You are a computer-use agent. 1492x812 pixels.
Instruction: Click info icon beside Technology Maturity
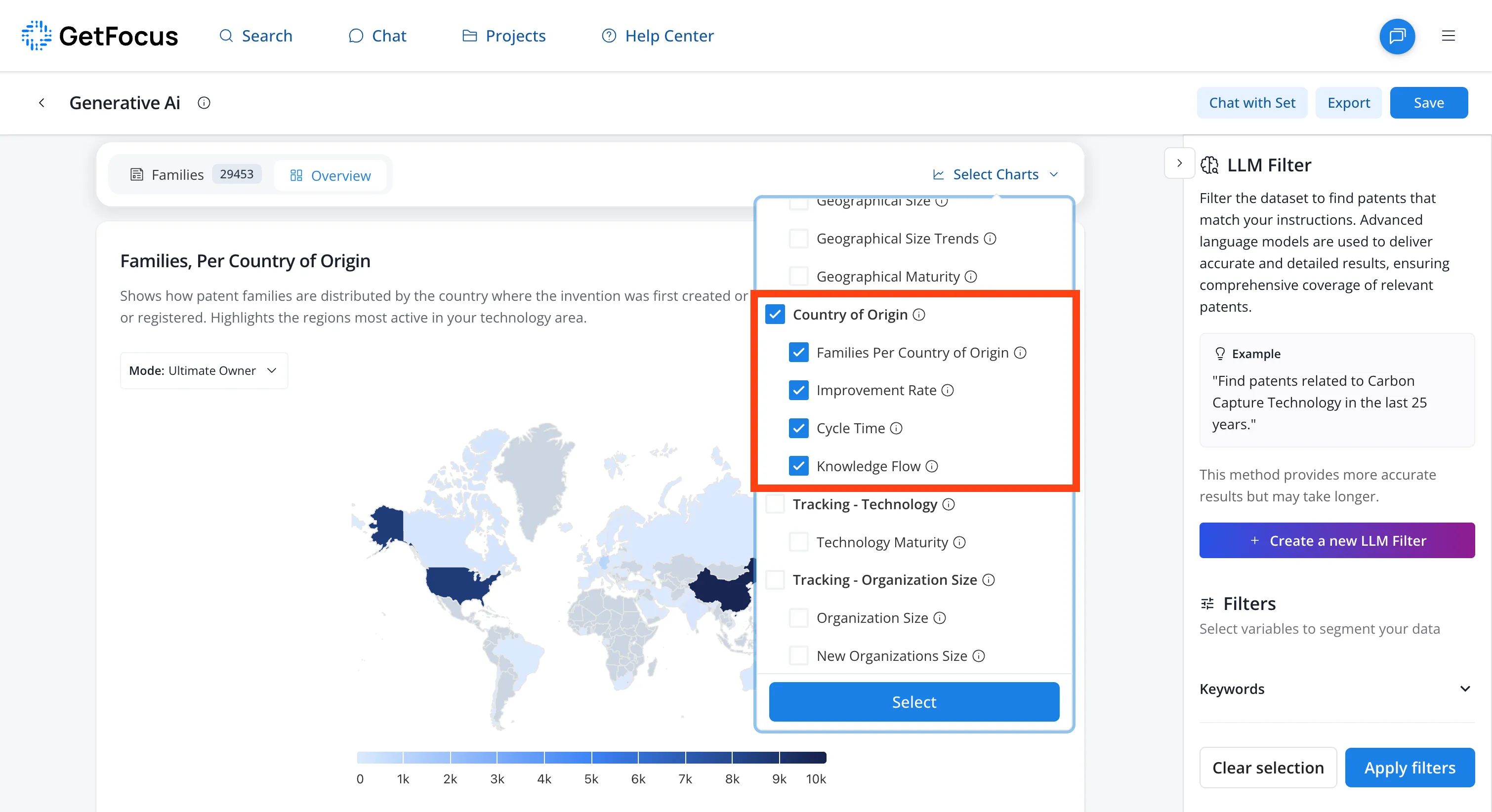959,542
